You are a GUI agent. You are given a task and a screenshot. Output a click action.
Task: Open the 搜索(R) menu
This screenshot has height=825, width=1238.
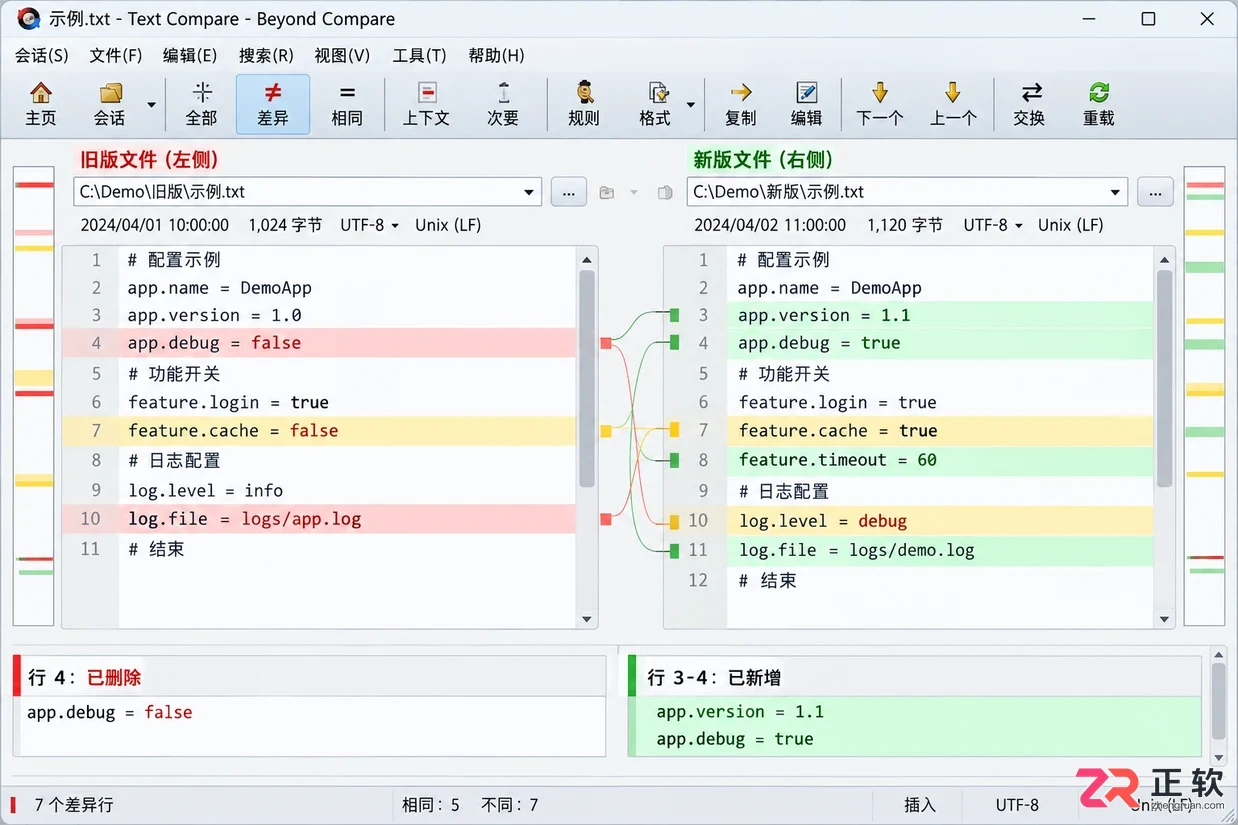(x=266, y=55)
